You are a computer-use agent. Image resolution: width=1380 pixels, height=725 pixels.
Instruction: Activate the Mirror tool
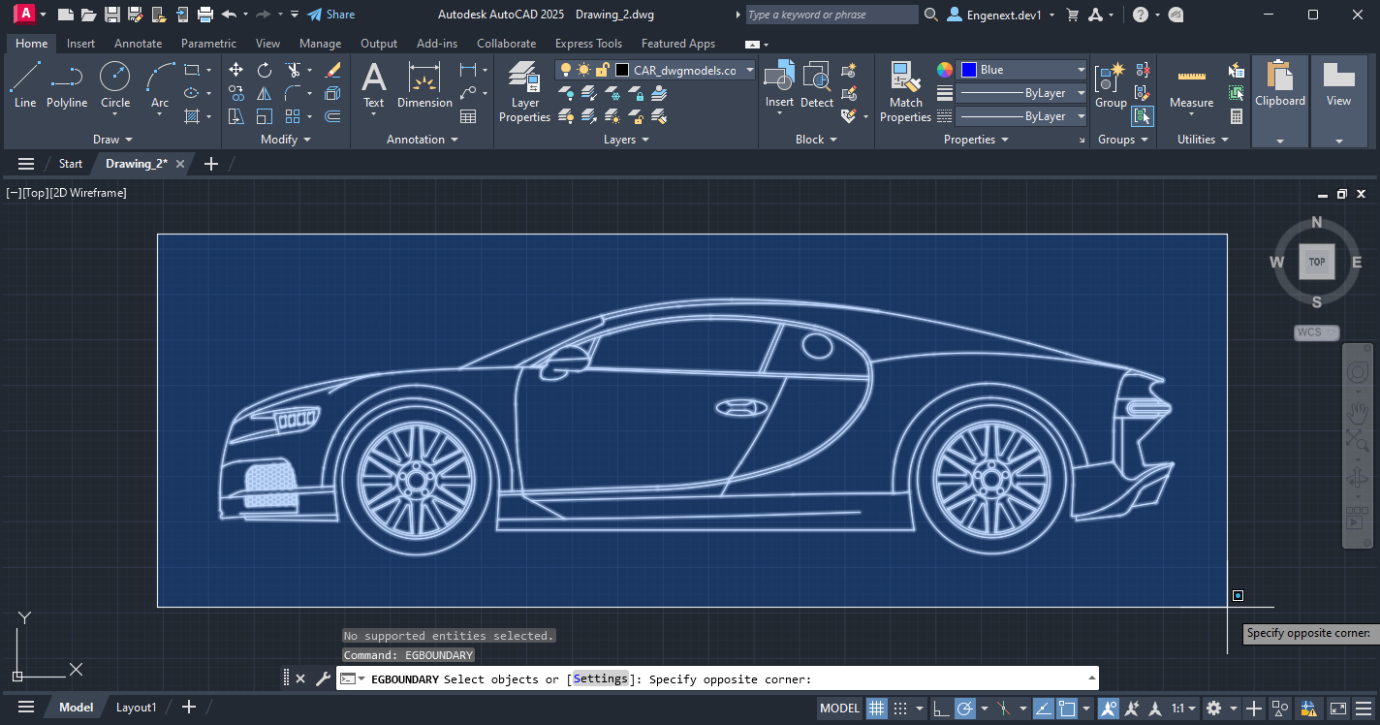click(x=264, y=93)
